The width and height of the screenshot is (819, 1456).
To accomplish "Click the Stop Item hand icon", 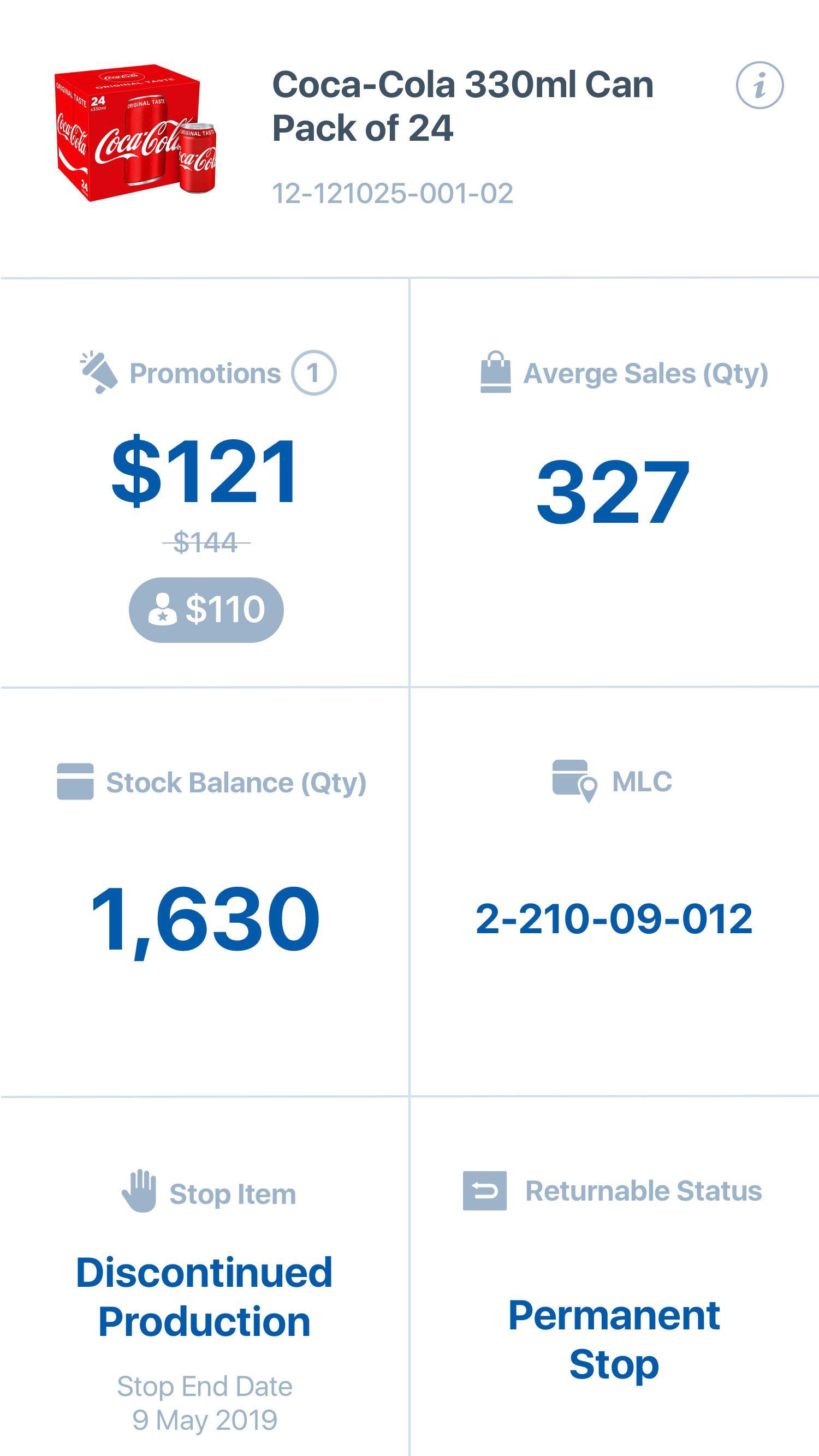I will coord(139,1191).
